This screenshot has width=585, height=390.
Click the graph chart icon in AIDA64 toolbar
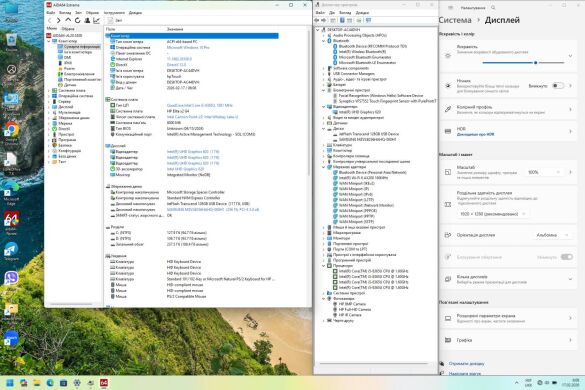click(x=96, y=20)
